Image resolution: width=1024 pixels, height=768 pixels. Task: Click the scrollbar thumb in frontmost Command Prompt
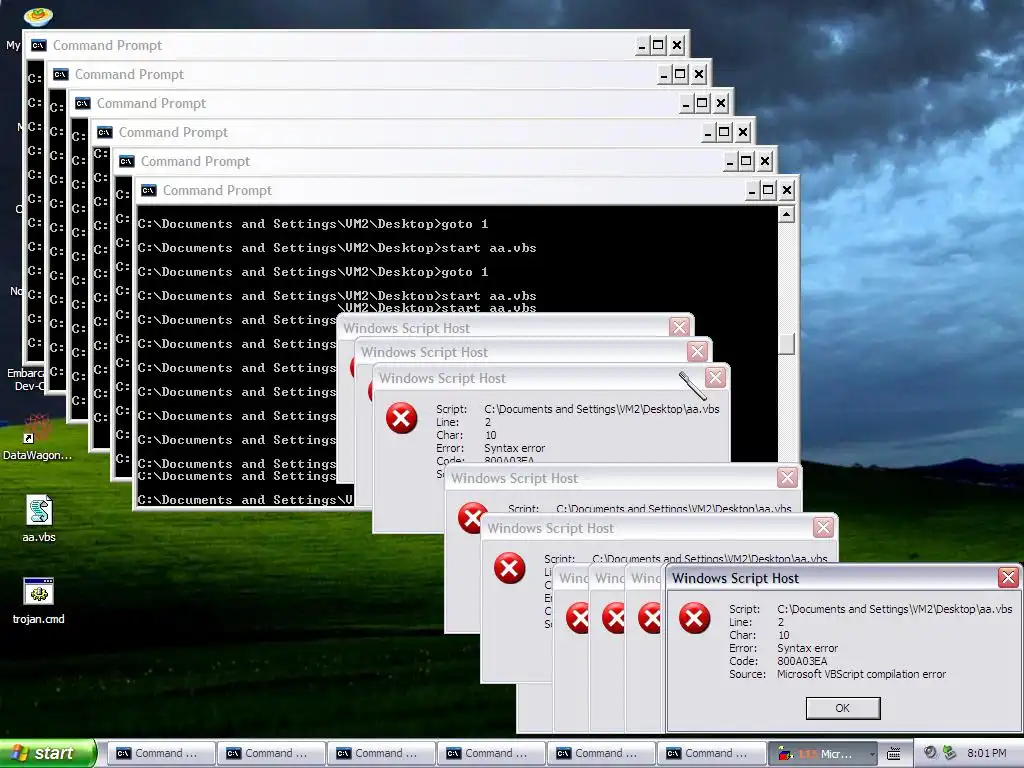click(786, 344)
